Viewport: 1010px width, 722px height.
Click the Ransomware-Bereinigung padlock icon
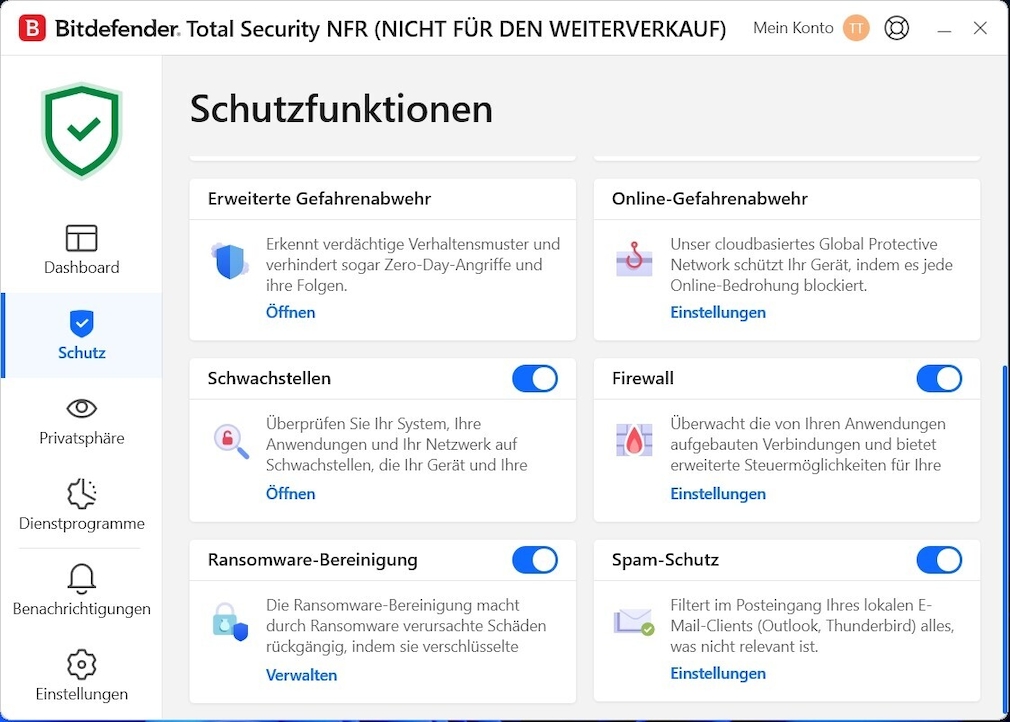(231, 621)
